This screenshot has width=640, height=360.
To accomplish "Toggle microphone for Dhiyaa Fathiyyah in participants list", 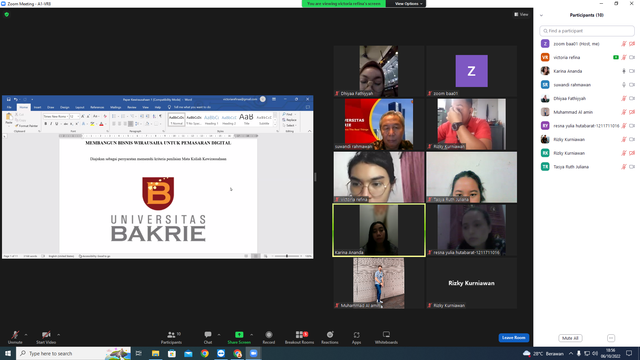I will [624, 98].
